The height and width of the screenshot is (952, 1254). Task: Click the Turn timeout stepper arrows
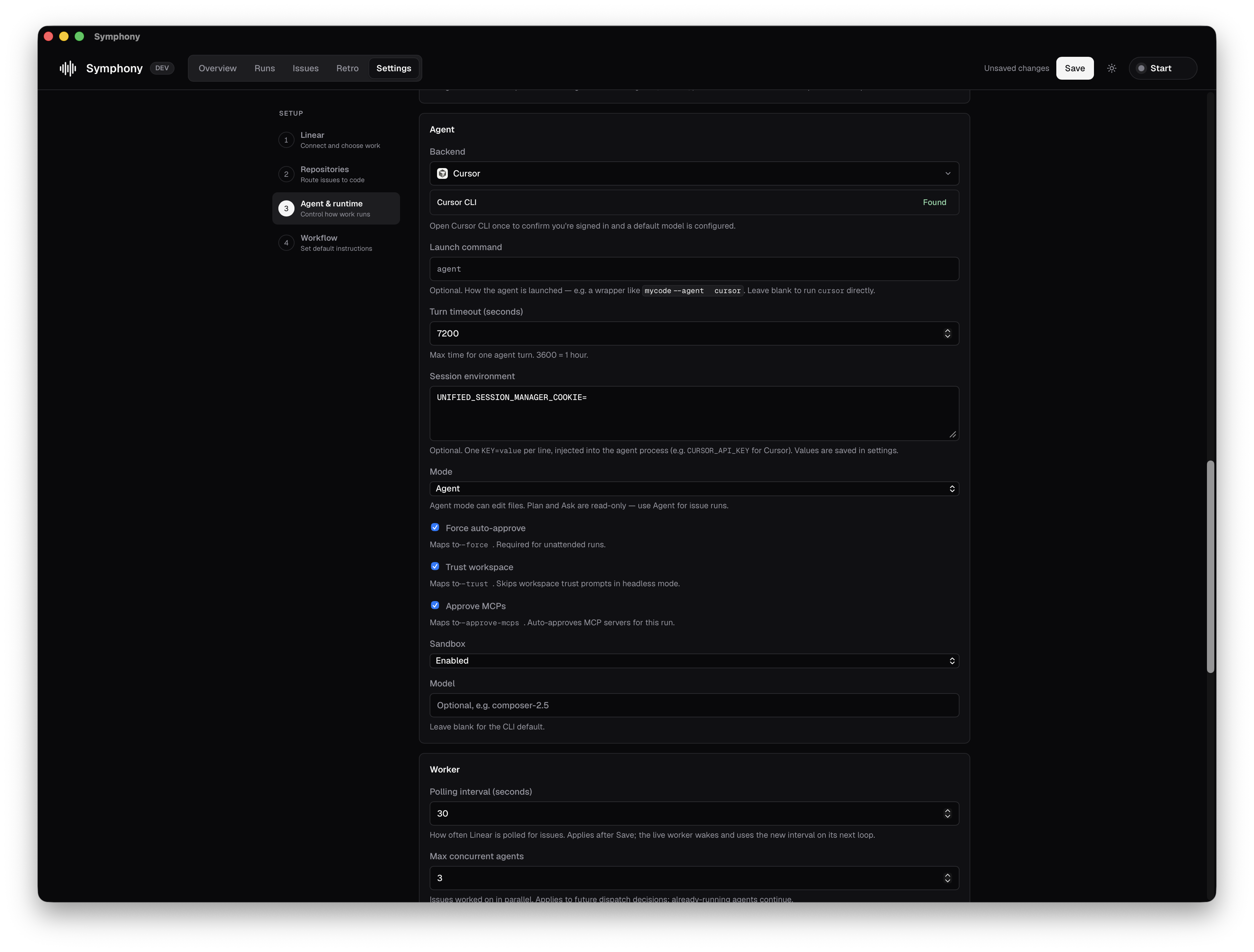point(947,333)
